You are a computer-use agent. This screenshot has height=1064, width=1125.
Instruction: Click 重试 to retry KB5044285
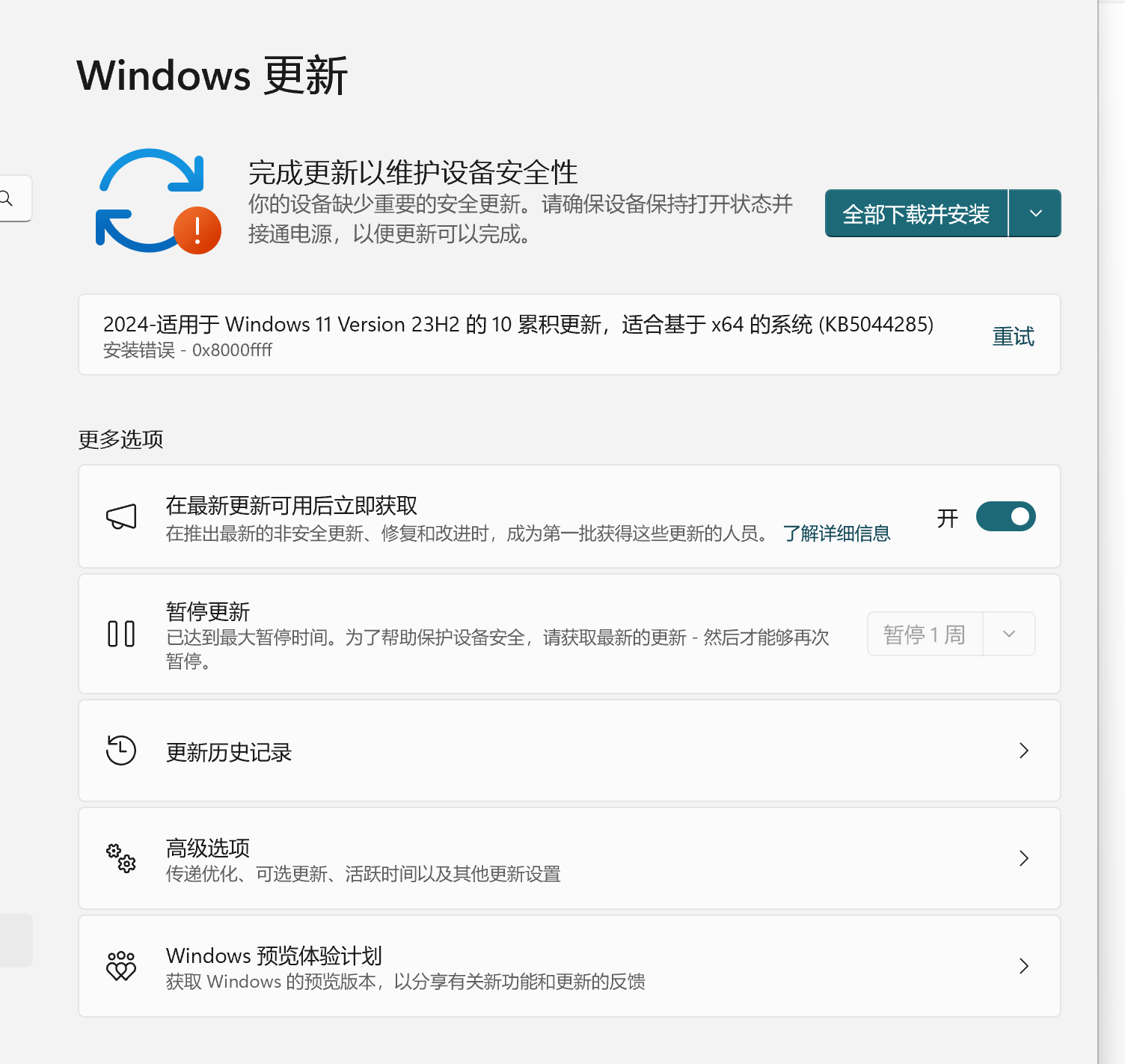1013,337
